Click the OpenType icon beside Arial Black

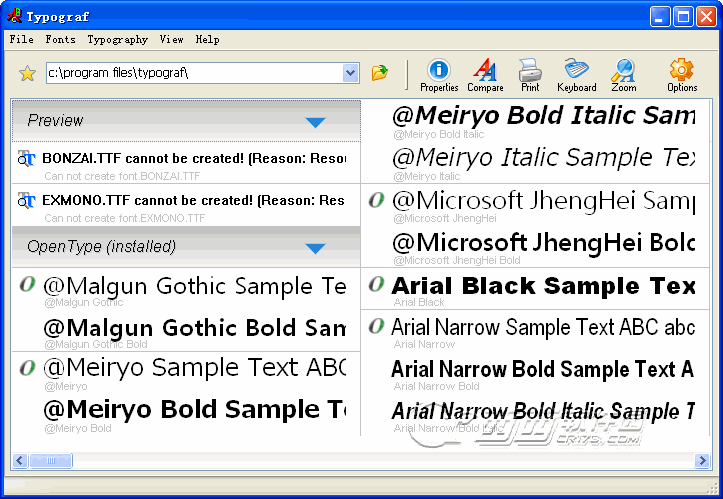376,284
